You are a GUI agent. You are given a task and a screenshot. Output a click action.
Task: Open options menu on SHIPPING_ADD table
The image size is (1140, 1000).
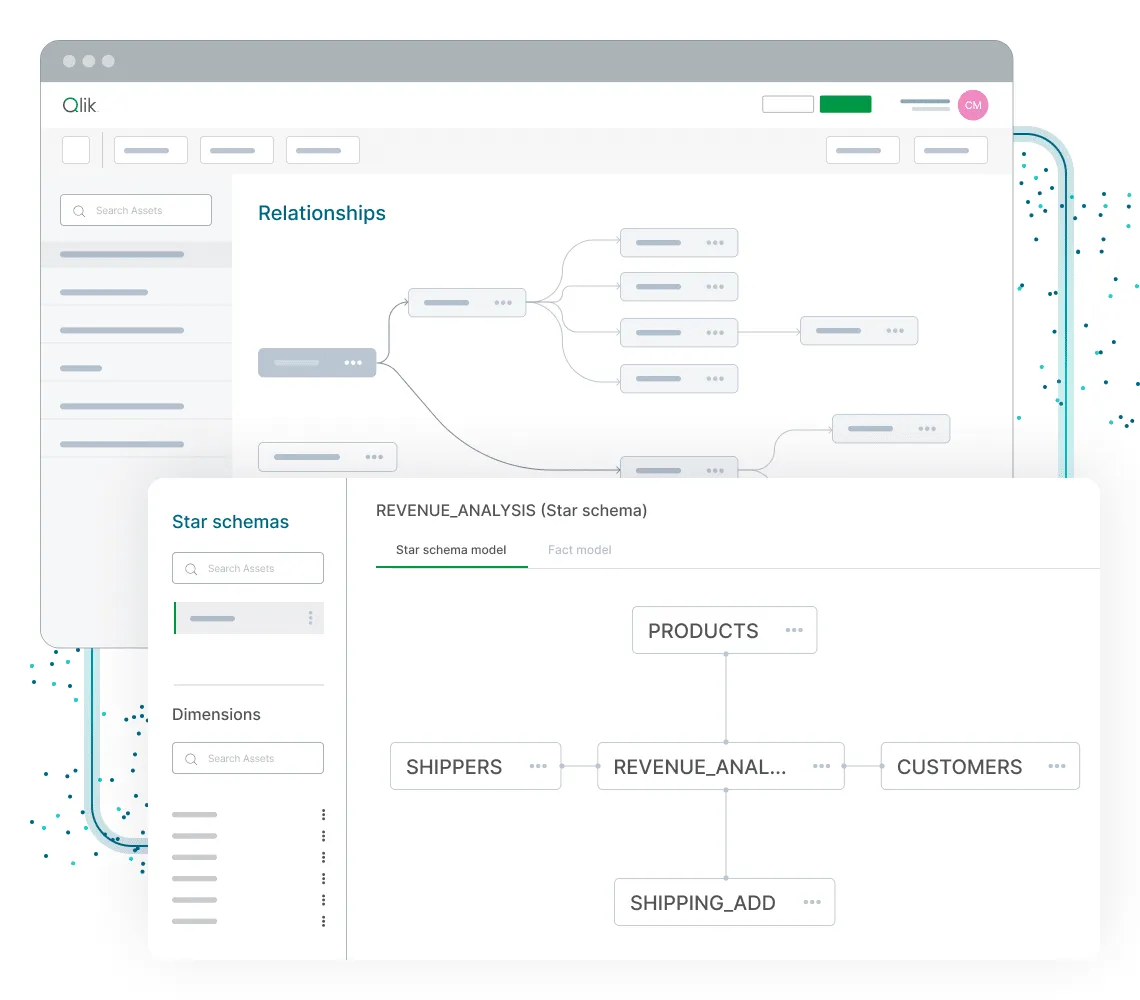click(x=812, y=902)
